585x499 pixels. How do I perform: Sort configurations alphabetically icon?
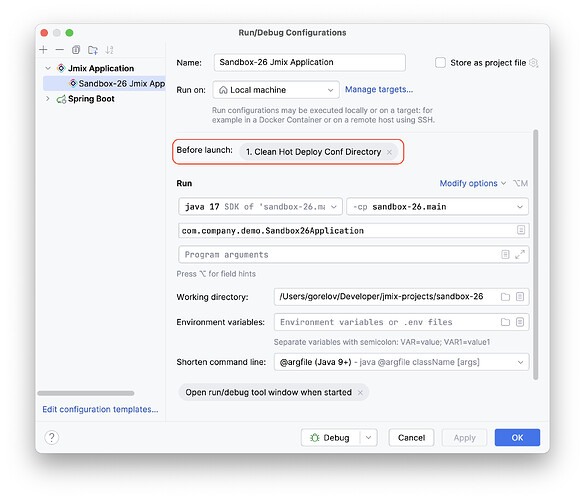(x=109, y=50)
